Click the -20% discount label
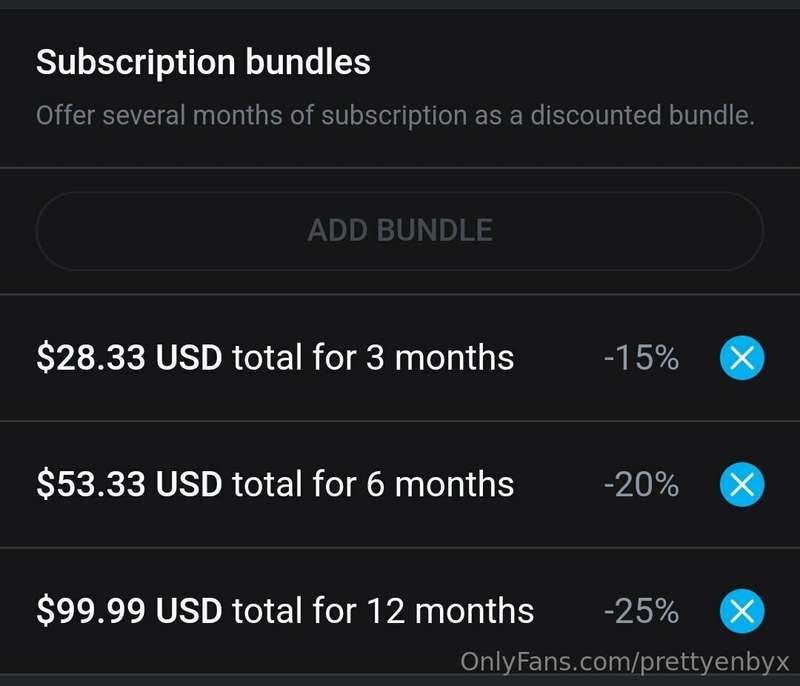The width and height of the screenshot is (800, 686). [x=641, y=484]
